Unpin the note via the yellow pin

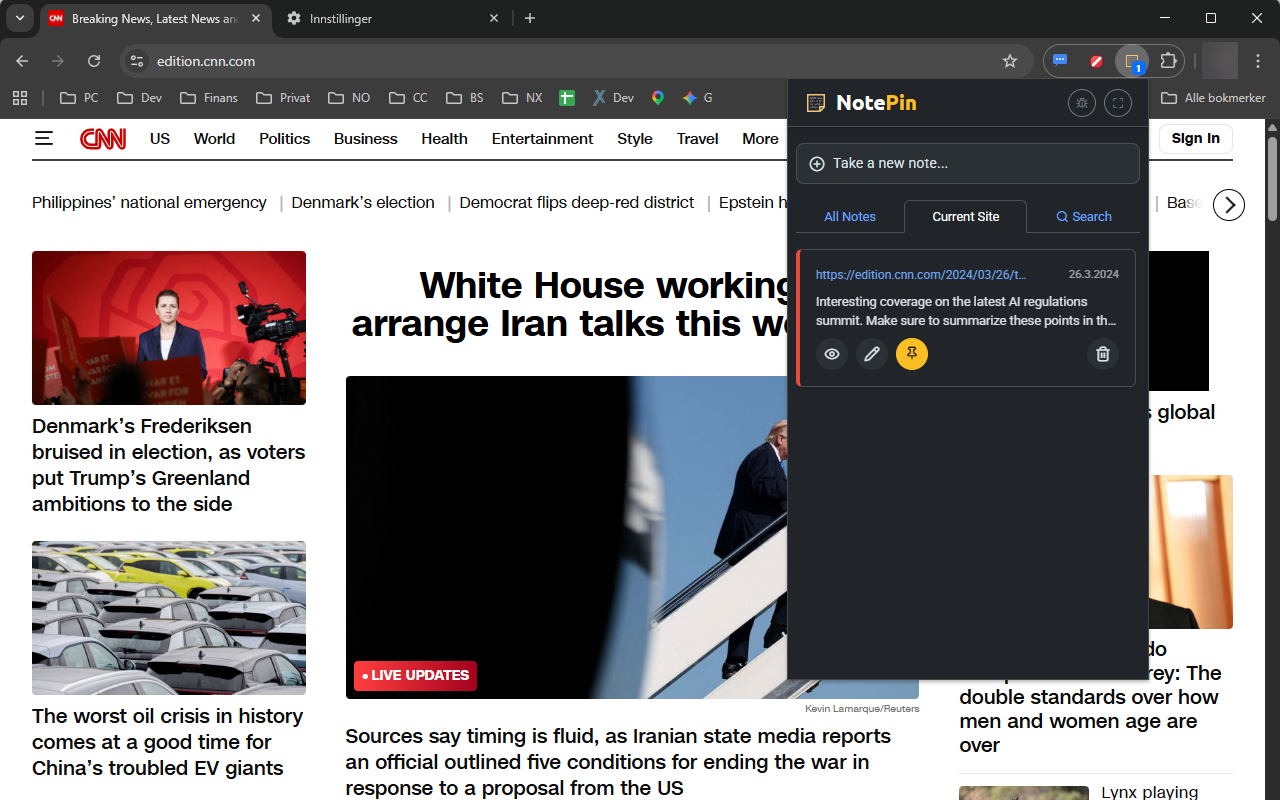click(911, 353)
